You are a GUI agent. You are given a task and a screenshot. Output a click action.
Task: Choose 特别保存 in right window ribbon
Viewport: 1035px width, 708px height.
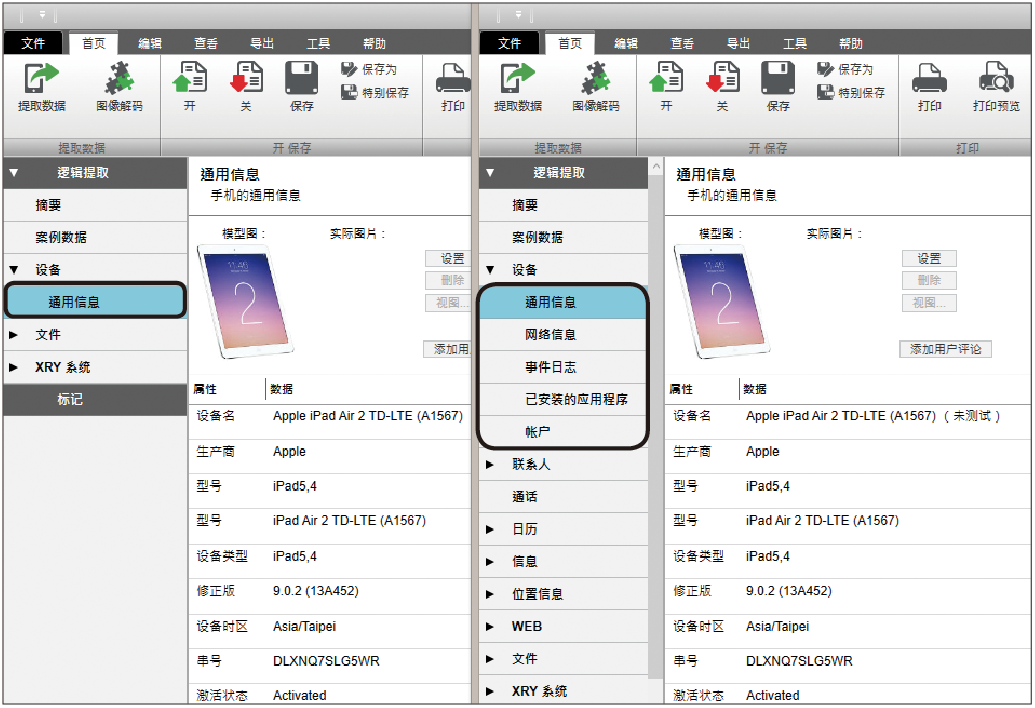click(x=851, y=92)
